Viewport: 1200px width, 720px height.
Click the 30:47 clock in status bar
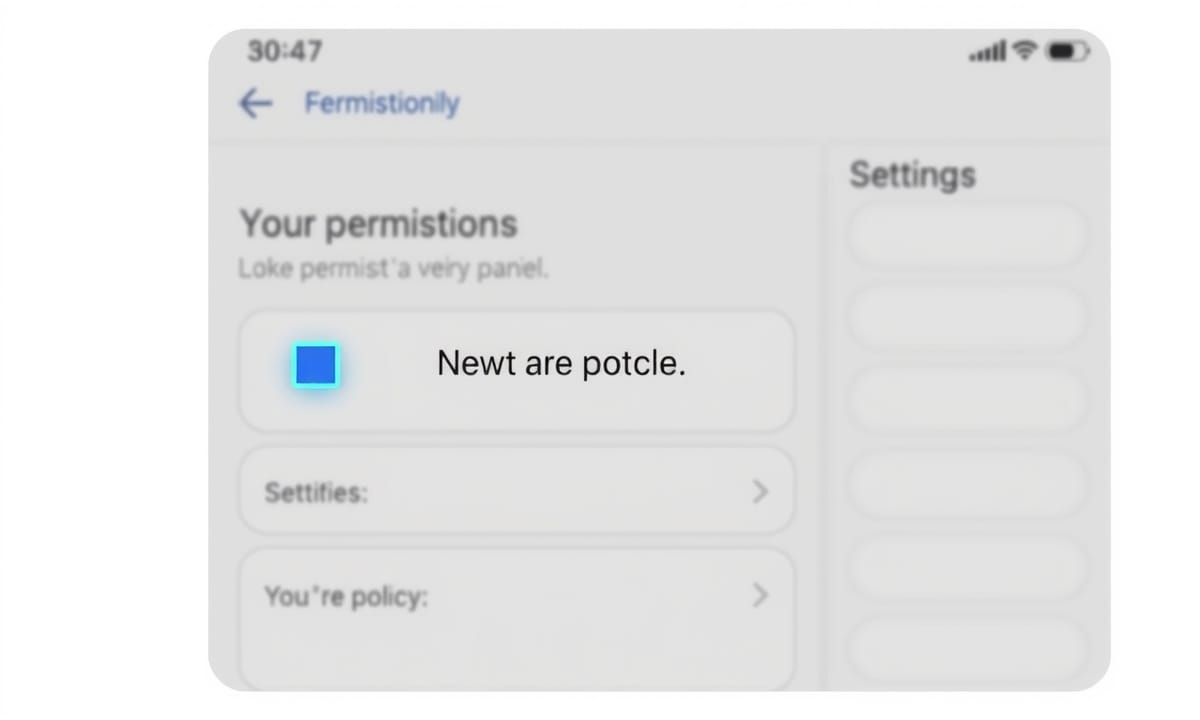285,50
